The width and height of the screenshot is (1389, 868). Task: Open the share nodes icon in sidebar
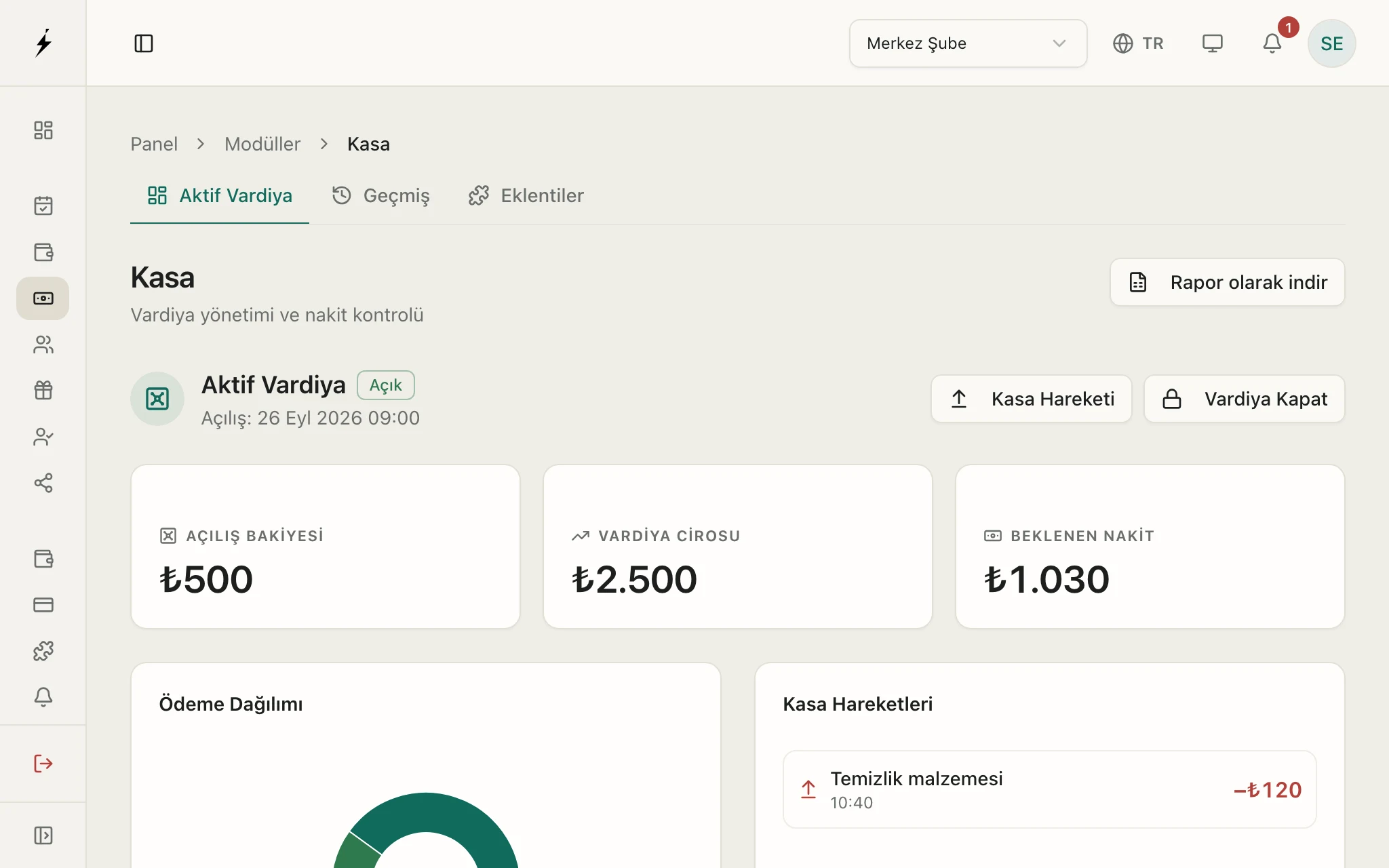coord(43,483)
